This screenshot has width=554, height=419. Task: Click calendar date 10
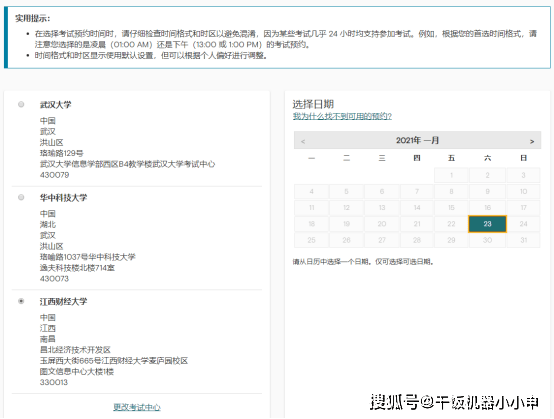[x=523, y=191]
